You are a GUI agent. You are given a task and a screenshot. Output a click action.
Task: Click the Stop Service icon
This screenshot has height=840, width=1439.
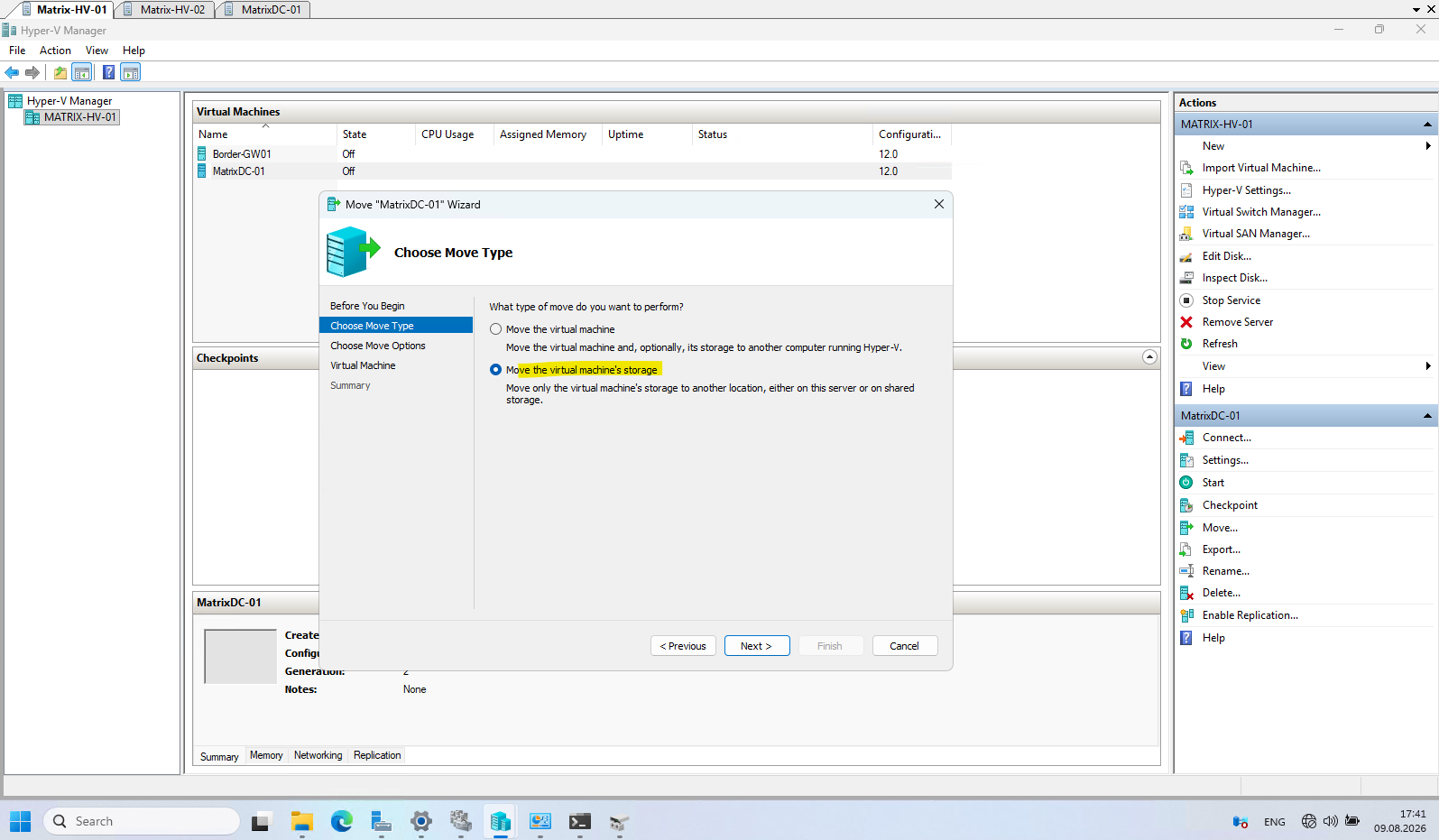[x=1186, y=300]
